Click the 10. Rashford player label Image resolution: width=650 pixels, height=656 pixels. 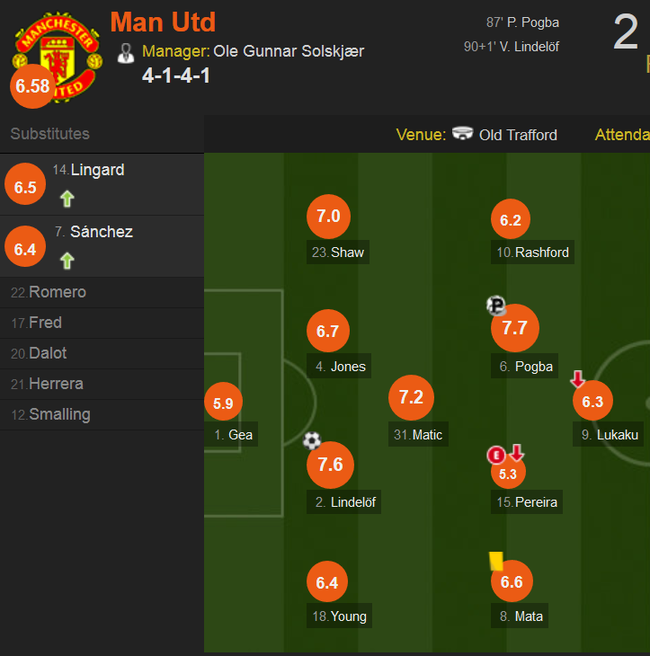(532, 252)
